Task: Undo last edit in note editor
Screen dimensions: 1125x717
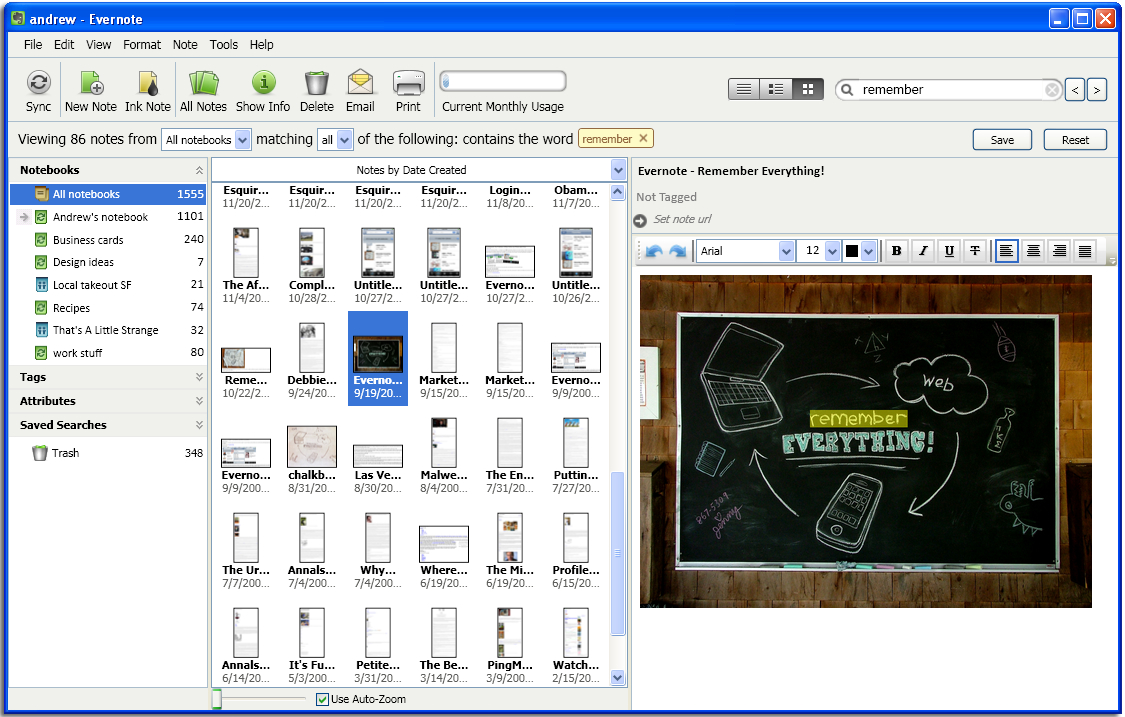Action: [654, 250]
